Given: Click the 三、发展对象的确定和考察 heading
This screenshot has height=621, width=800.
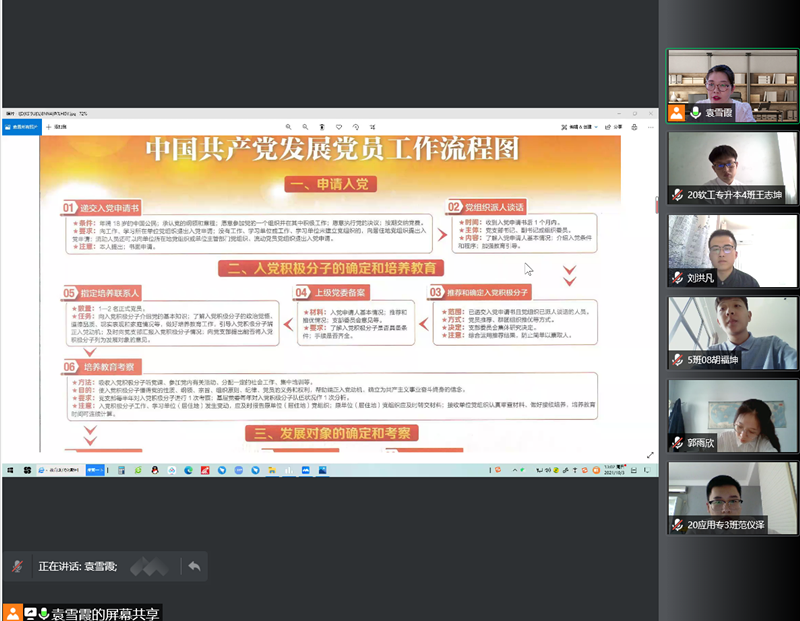Looking at the screenshot, I should 332,433.
